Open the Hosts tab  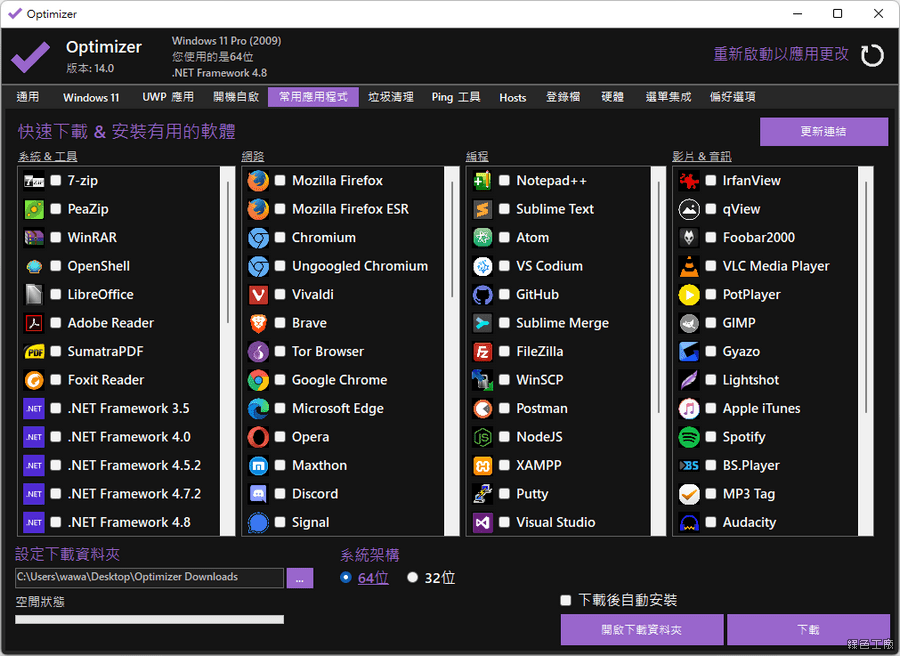512,97
